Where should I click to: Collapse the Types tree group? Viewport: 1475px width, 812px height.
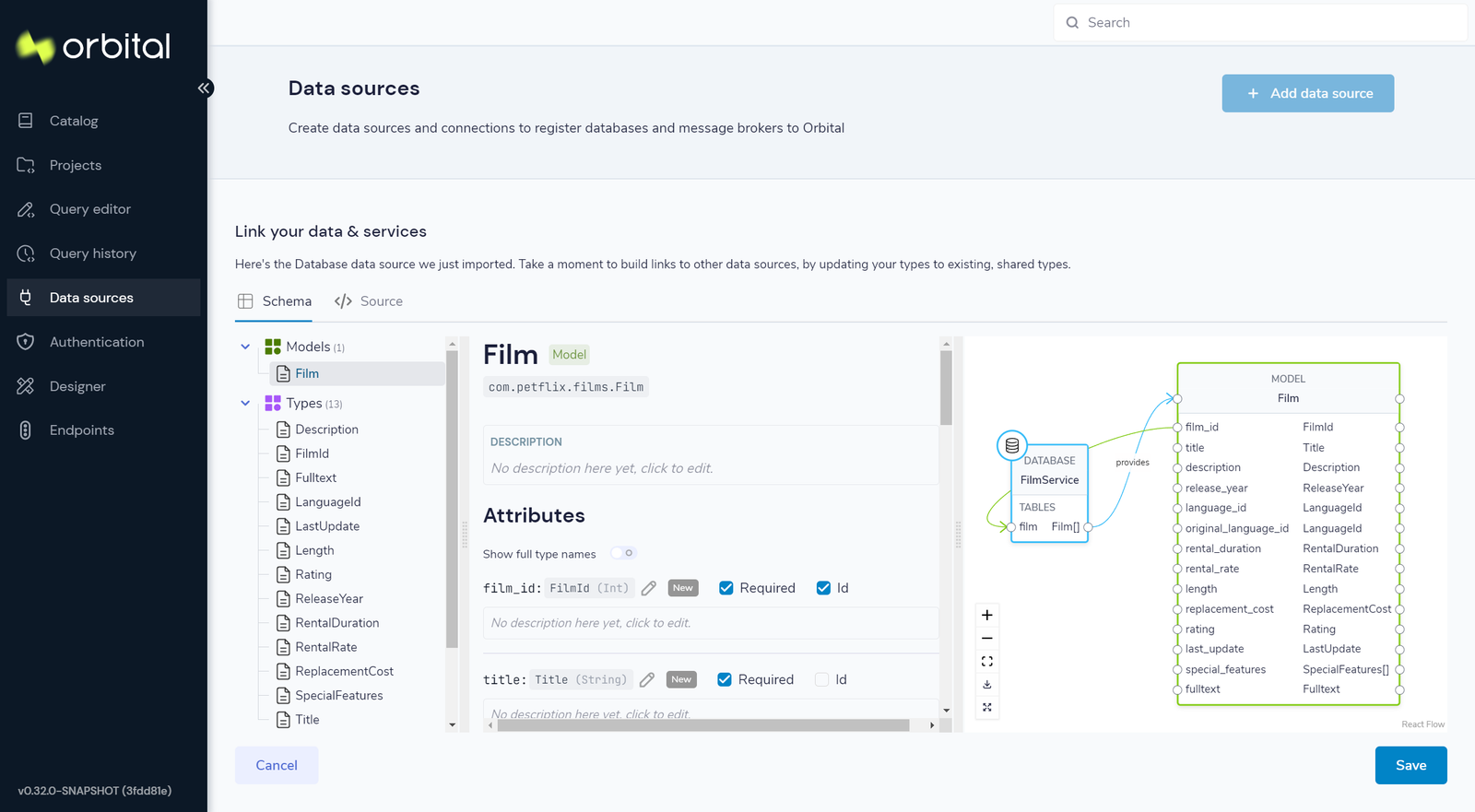point(245,403)
